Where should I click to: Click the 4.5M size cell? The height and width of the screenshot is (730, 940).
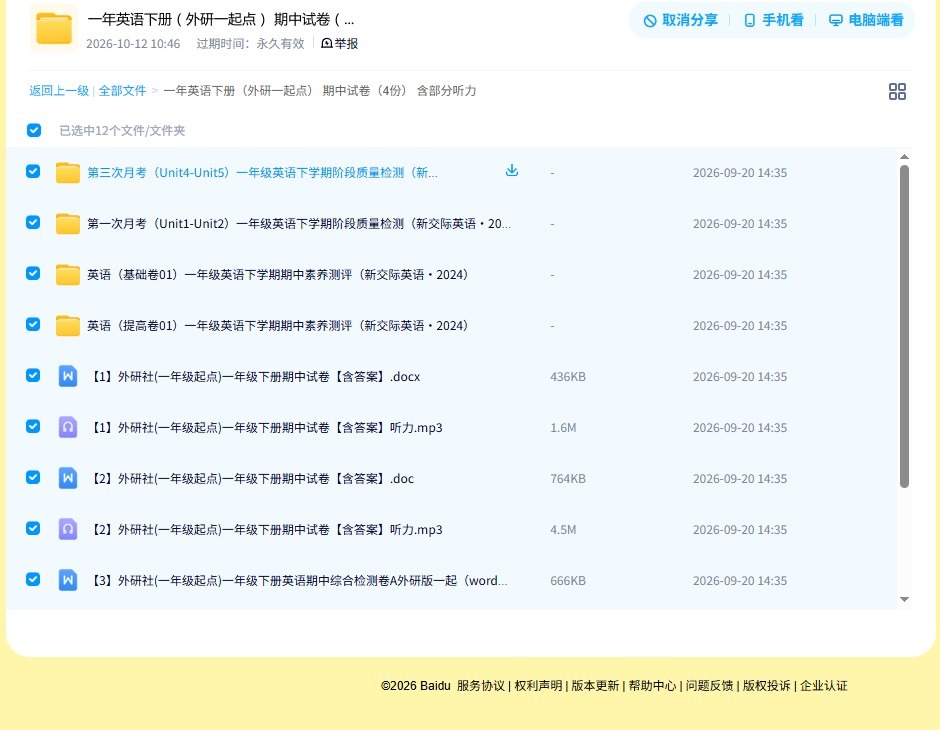563,529
